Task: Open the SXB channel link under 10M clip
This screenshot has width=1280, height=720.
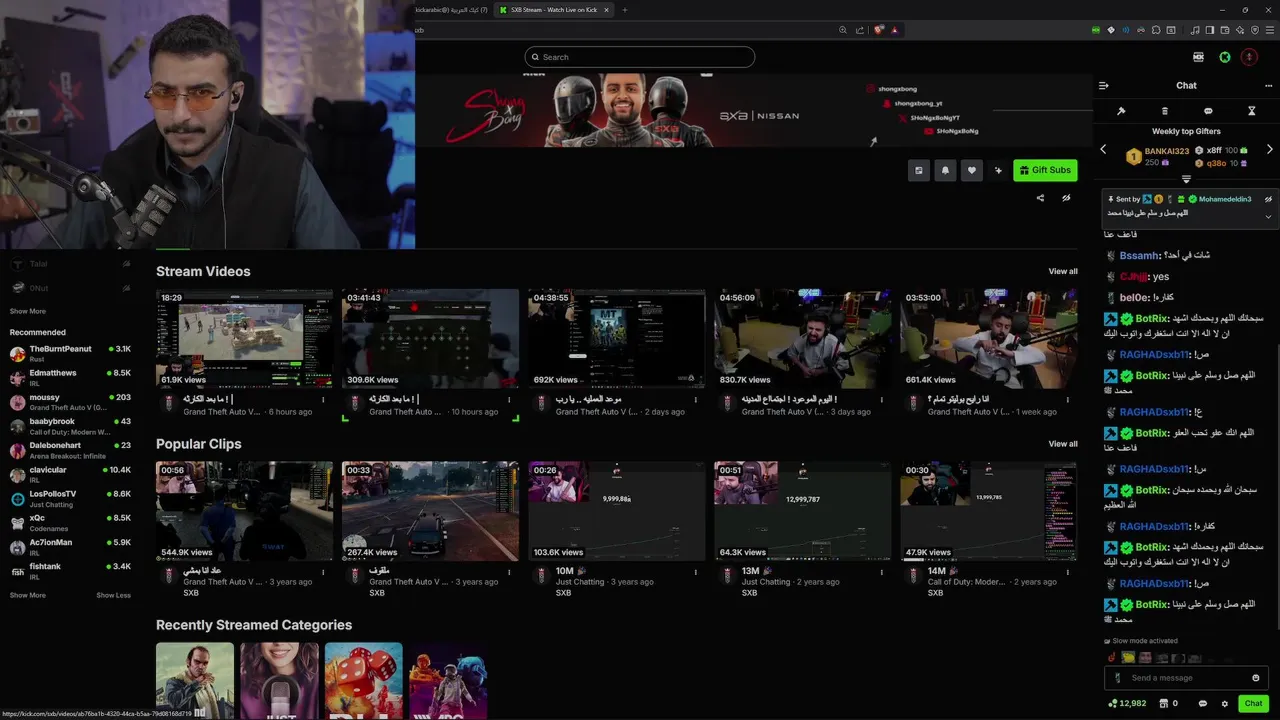Action: [563, 593]
